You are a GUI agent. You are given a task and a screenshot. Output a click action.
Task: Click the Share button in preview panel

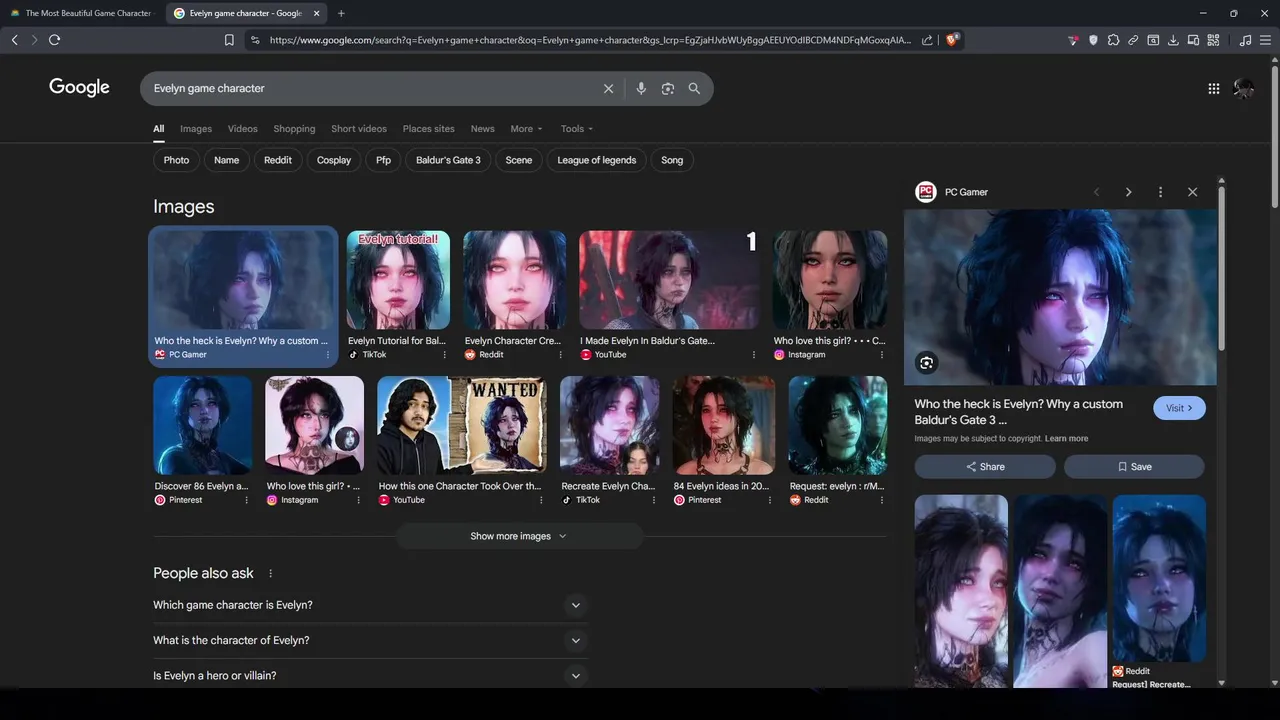coord(985,467)
